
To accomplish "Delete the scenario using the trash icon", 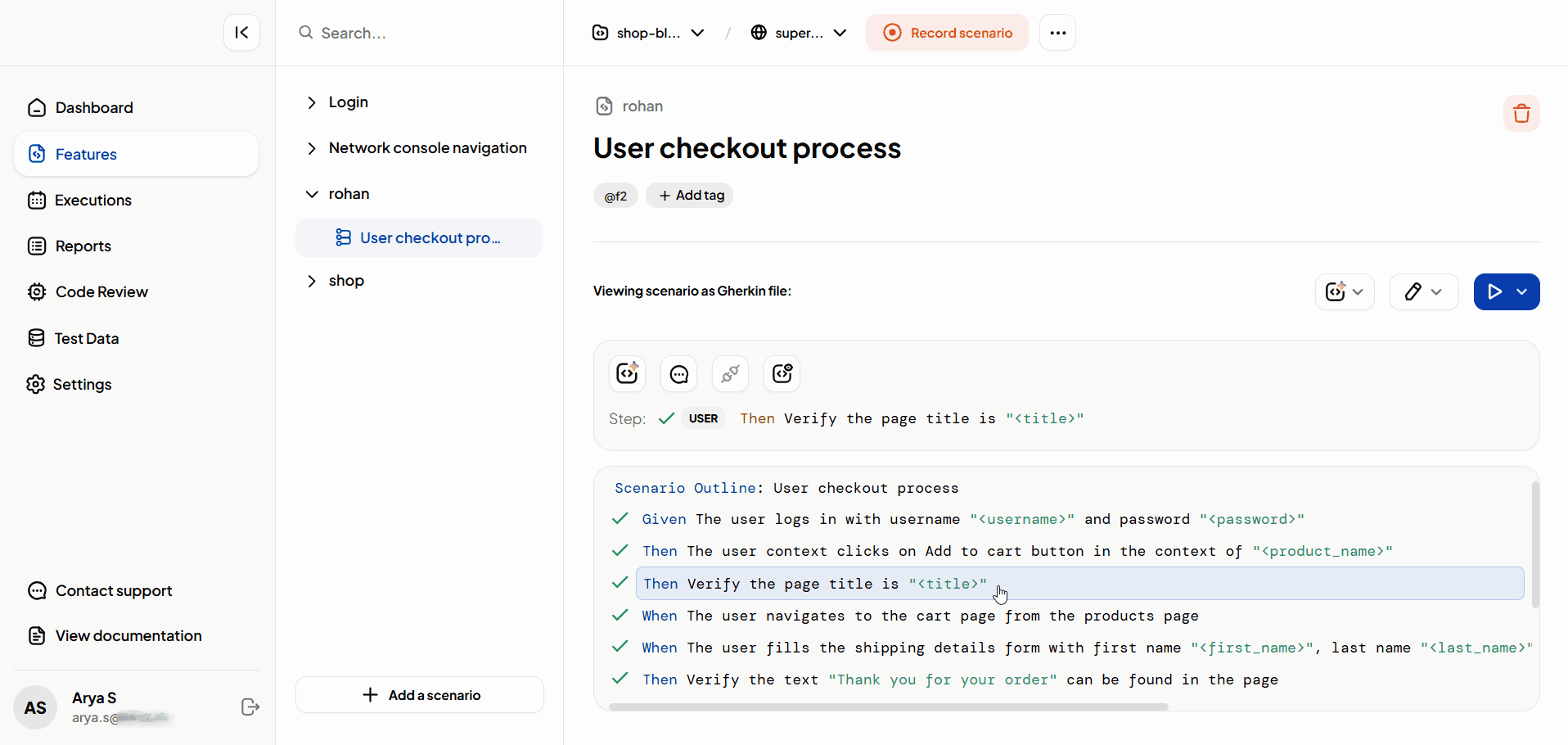I will (1521, 113).
